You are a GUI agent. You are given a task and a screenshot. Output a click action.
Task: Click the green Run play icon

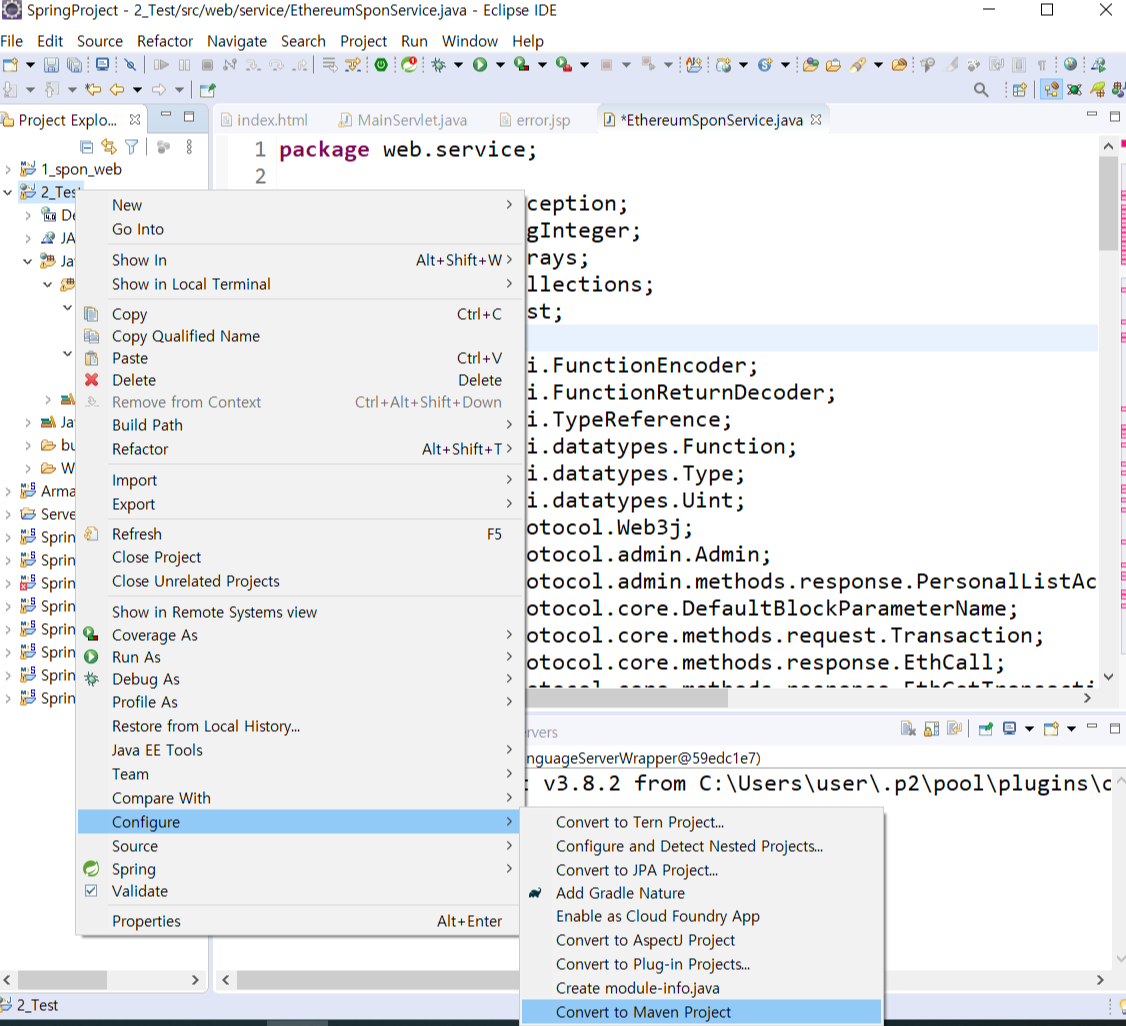(x=480, y=65)
